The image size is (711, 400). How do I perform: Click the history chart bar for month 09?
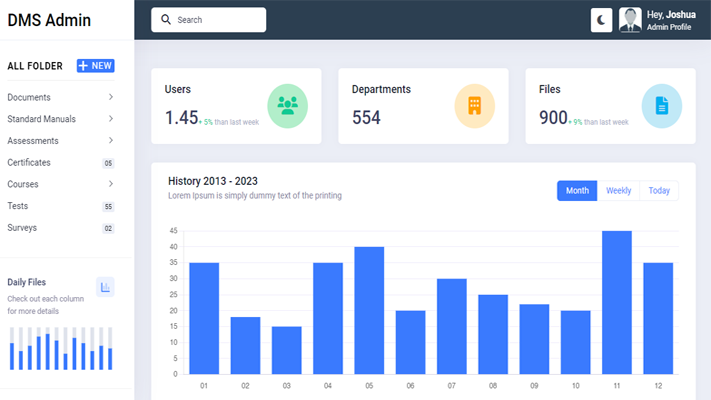tap(534, 339)
